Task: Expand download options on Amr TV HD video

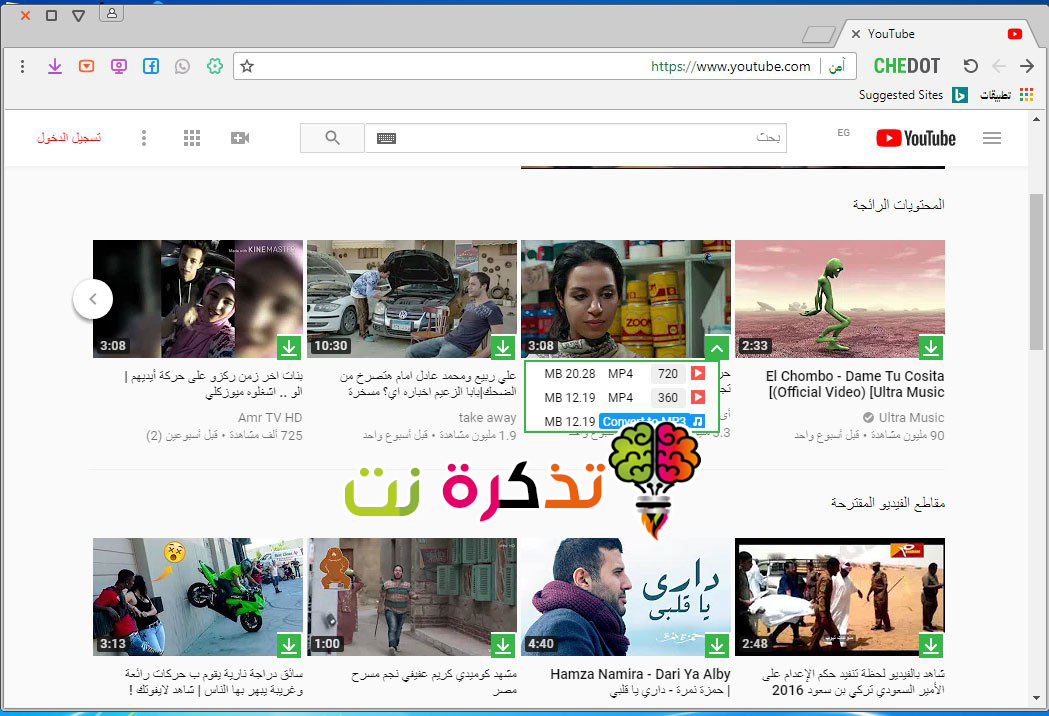Action: 288,347
